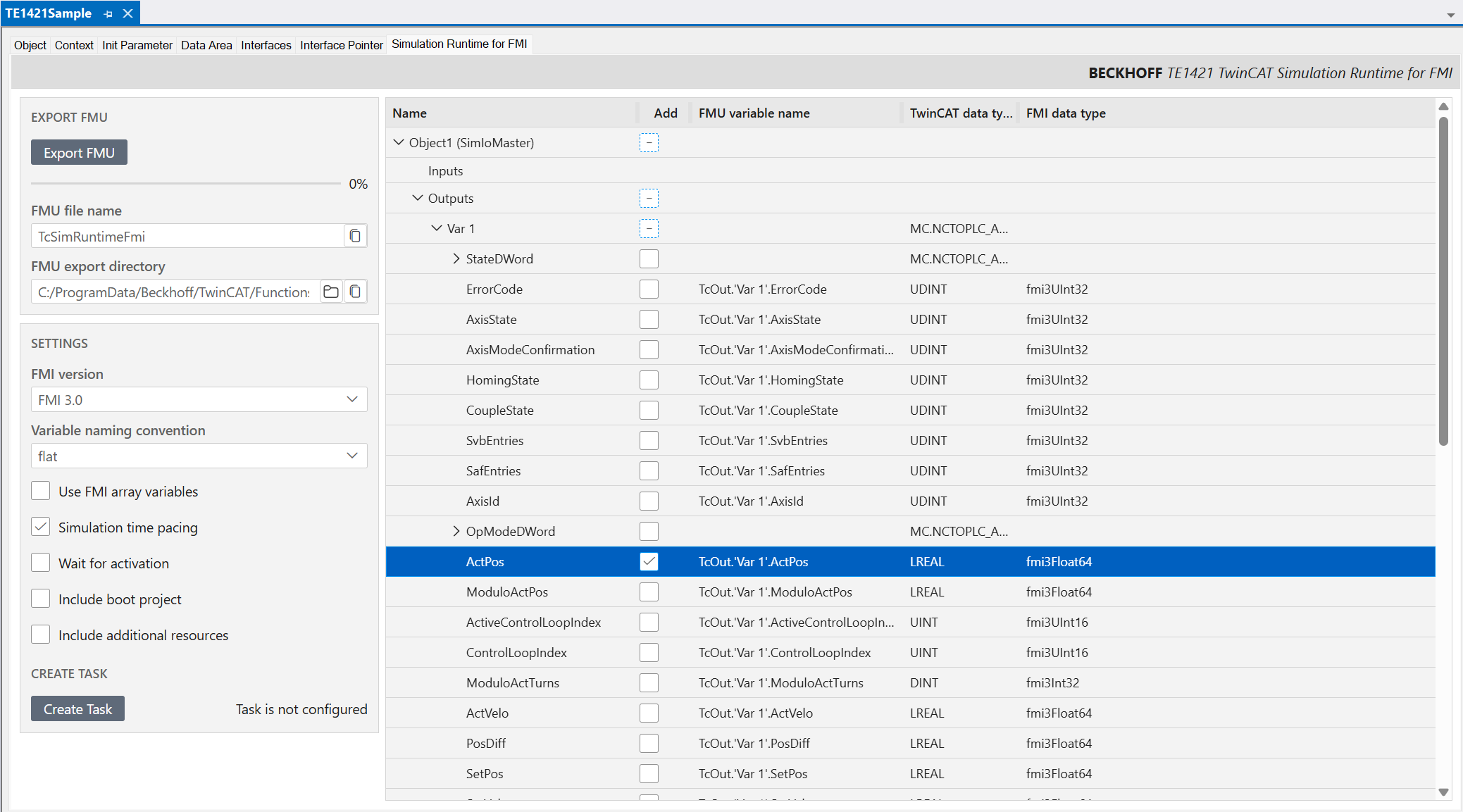Toggle partial selection box for Var 1 row
The width and height of the screenshot is (1463, 812).
click(649, 229)
